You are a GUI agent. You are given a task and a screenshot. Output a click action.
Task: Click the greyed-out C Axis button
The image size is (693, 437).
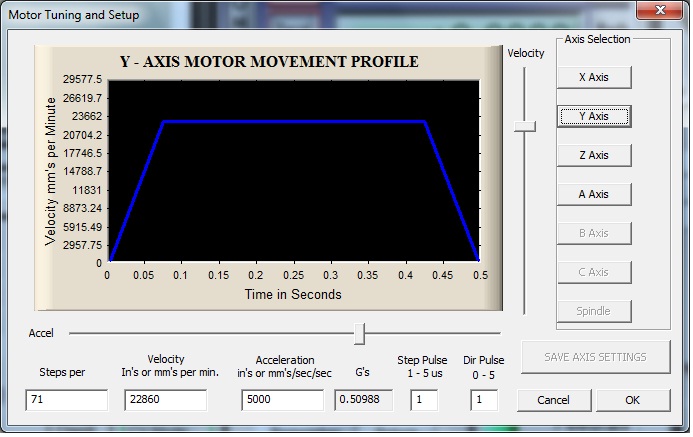pos(594,272)
